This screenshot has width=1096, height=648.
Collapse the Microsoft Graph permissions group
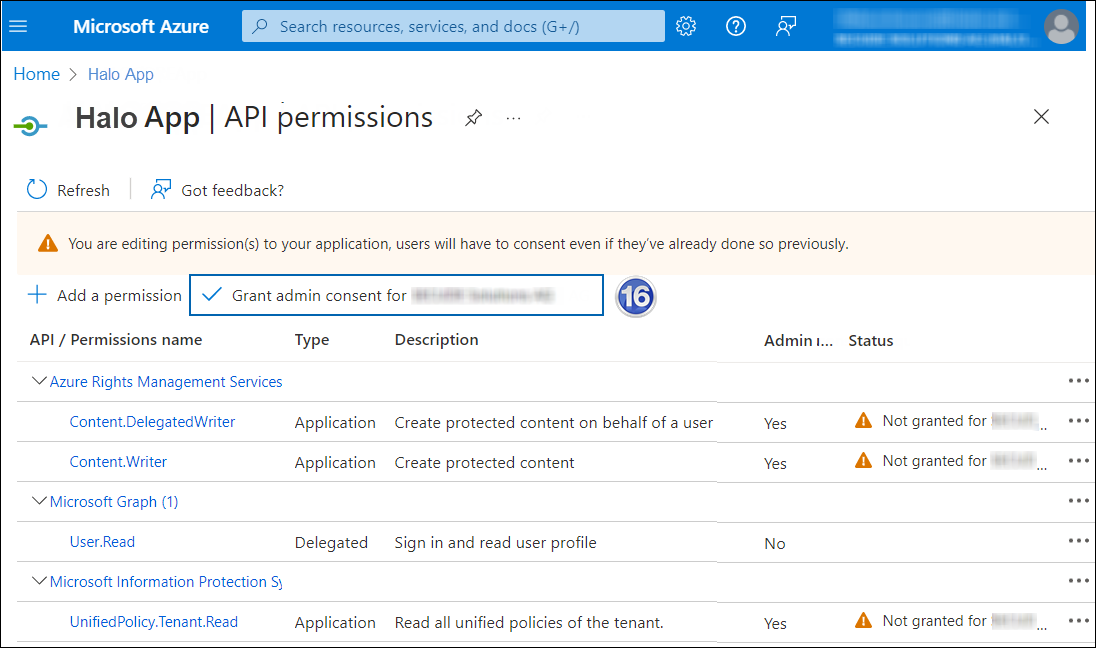coord(39,500)
